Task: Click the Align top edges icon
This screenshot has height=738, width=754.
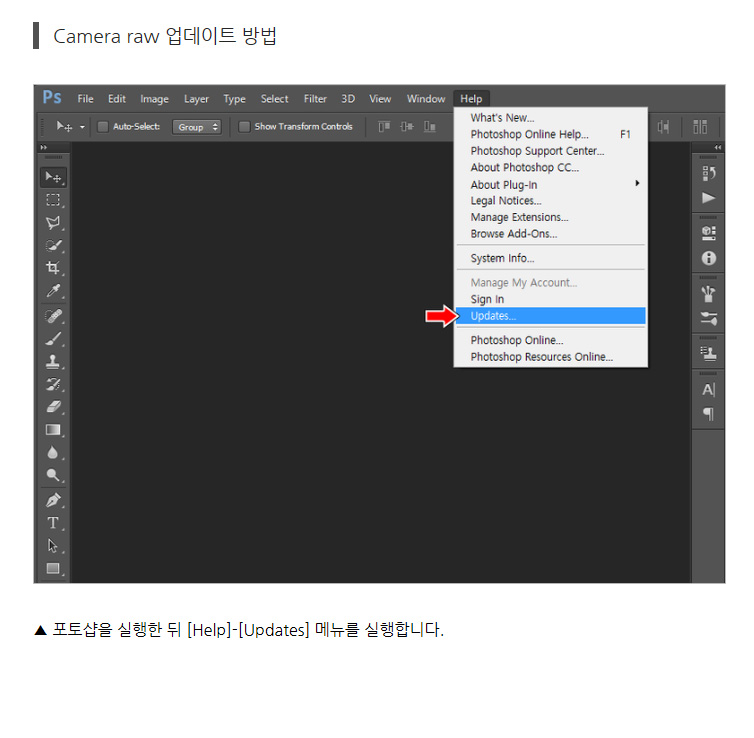Action: click(384, 126)
